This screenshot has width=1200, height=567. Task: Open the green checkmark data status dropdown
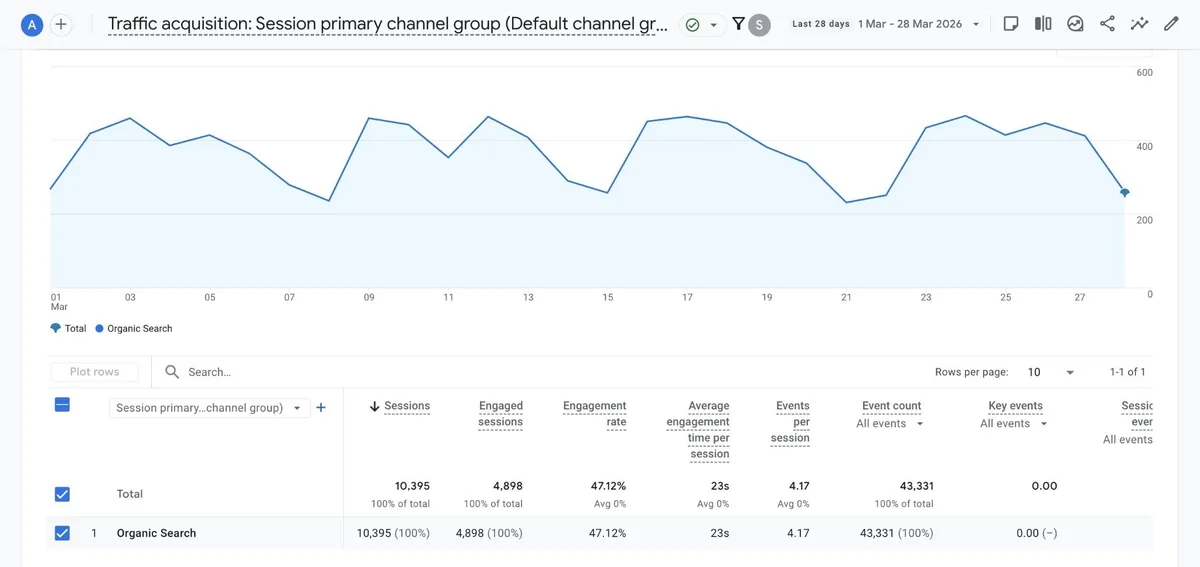702,25
